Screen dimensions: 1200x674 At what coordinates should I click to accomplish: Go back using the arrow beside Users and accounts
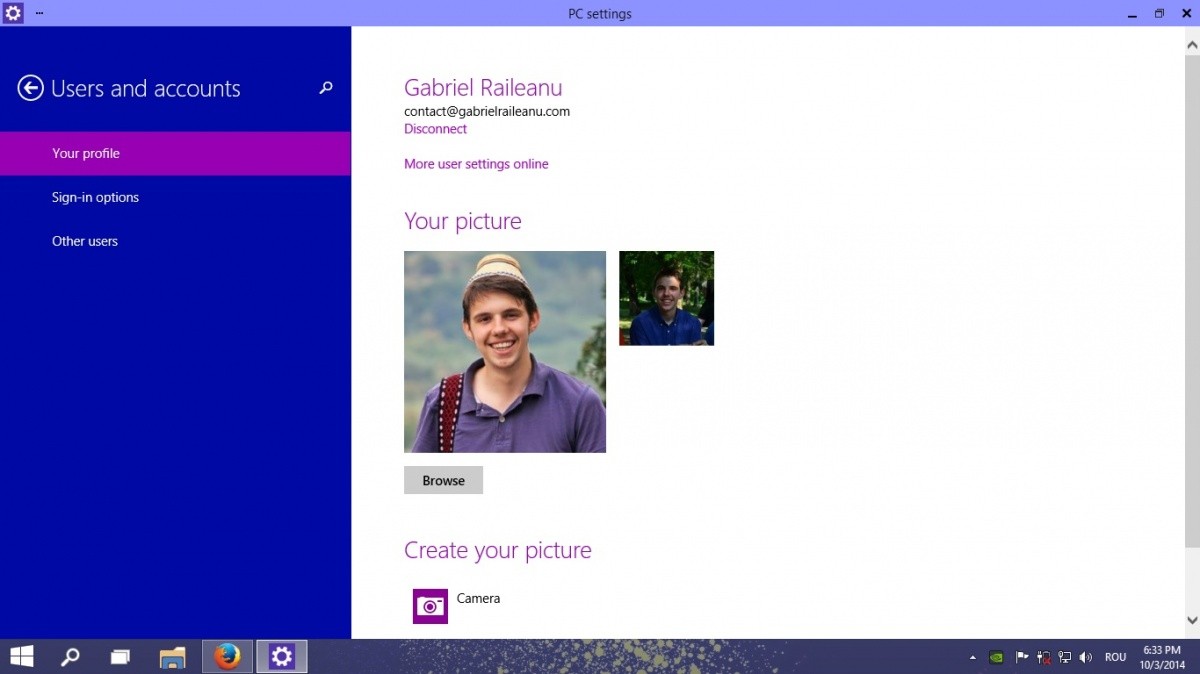tap(31, 88)
